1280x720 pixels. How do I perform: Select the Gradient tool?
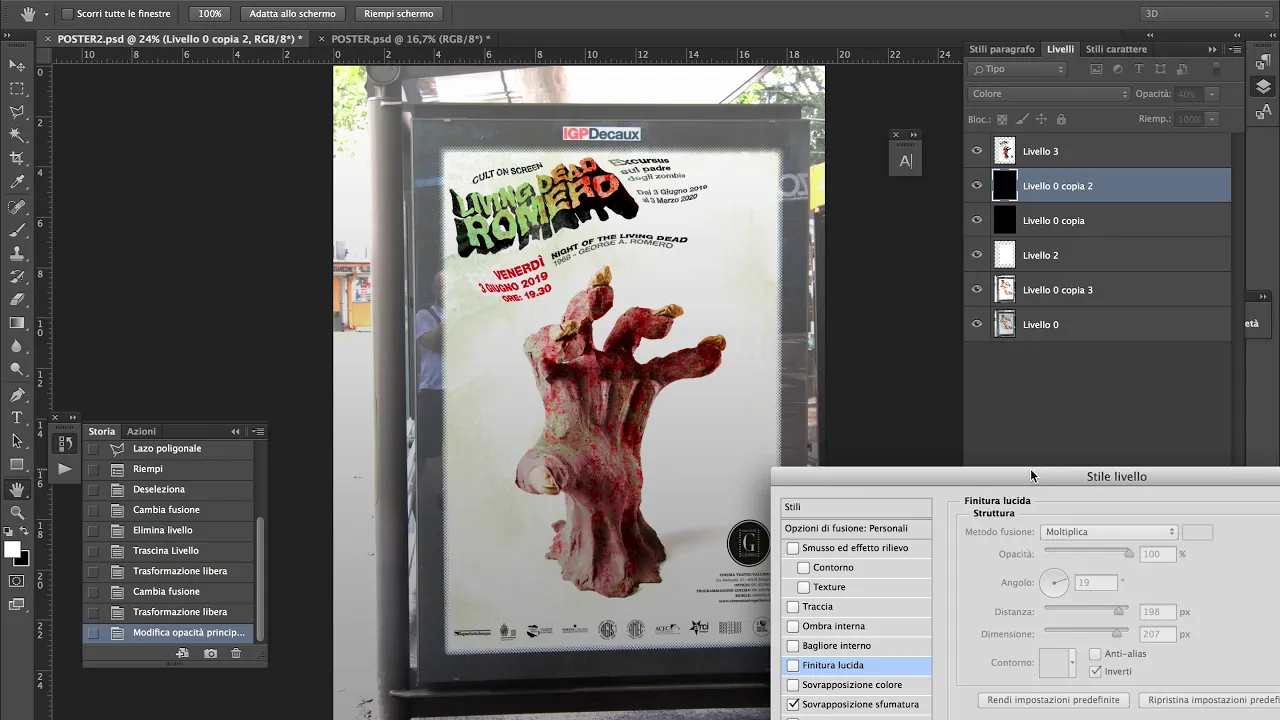click(17, 323)
